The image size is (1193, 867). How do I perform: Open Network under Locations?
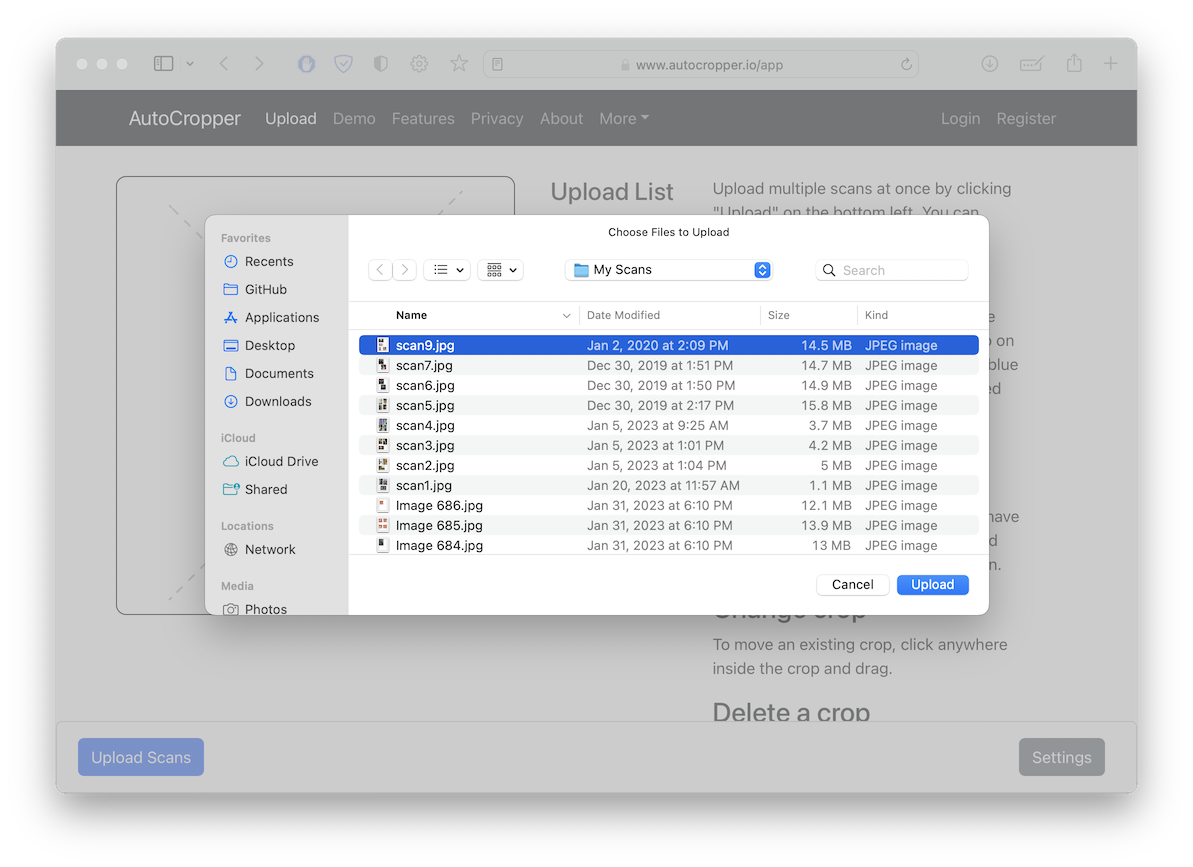[x=259, y=550]
